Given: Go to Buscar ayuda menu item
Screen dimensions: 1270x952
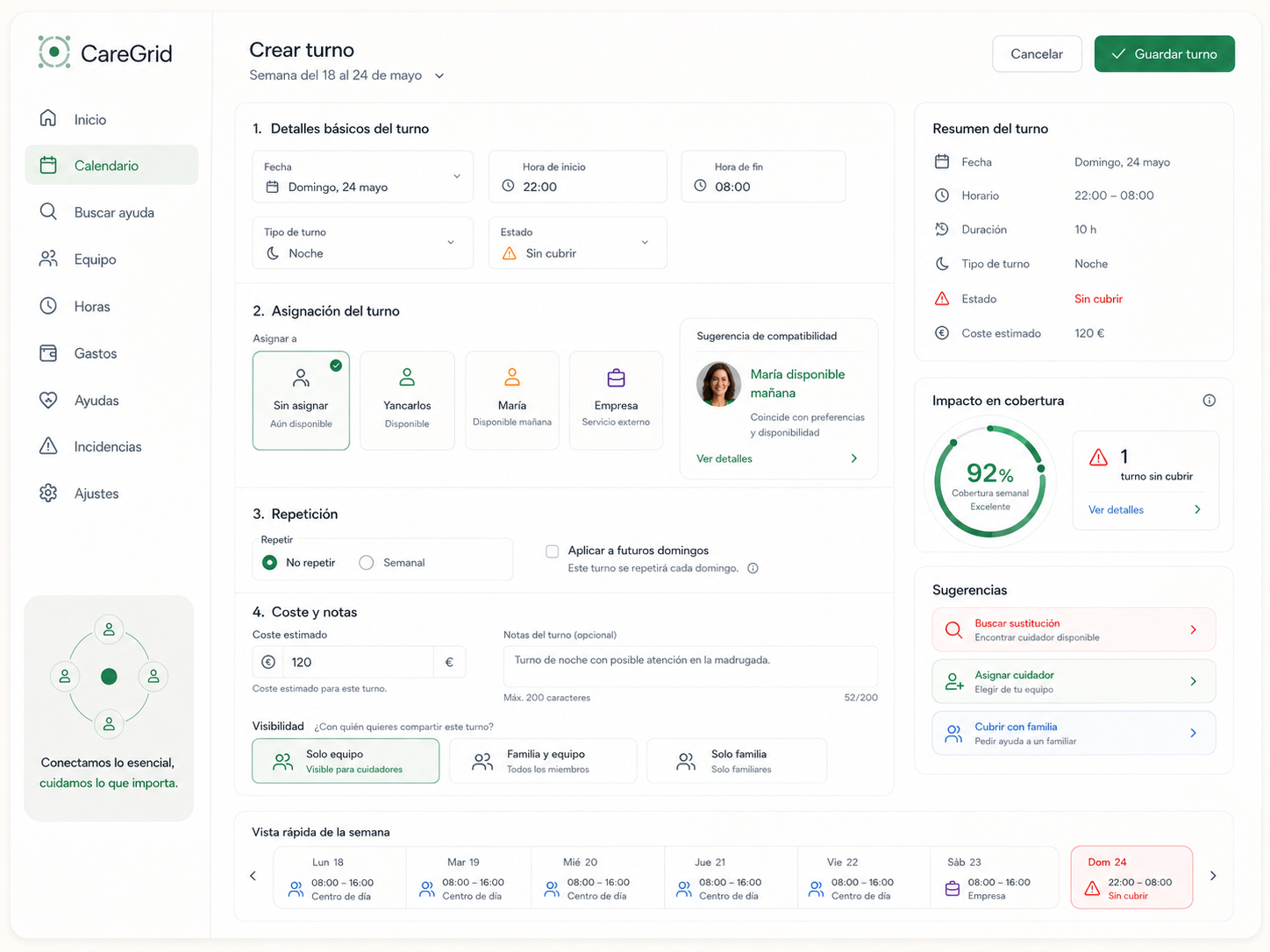Looking at the screenshot, I should click(x=111, y=212).
